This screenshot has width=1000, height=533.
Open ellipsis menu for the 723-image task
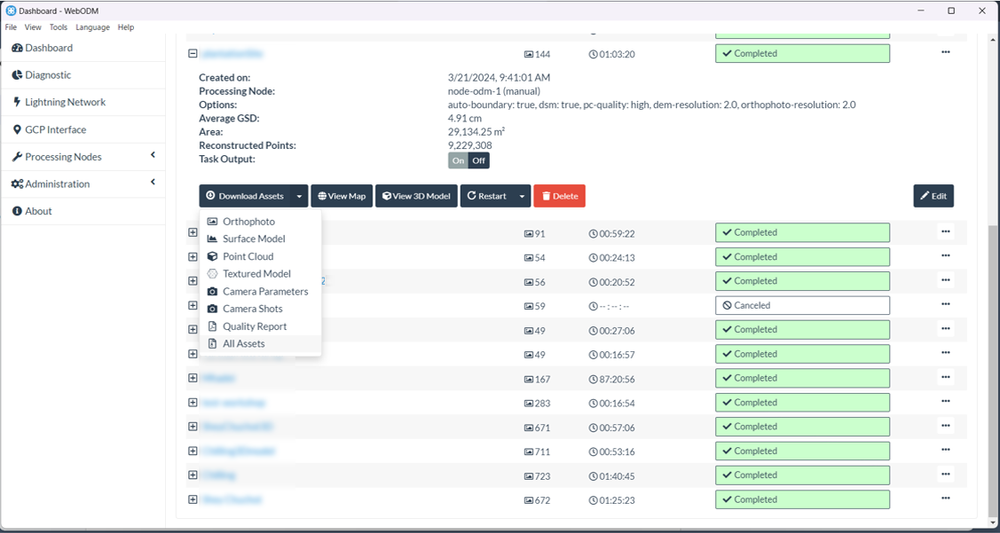(945, 474)
